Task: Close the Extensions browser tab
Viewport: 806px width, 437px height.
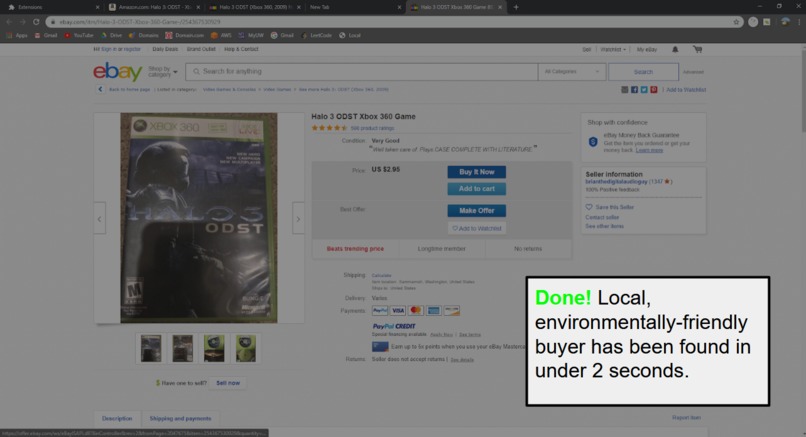Action: (x=98, y=7)
